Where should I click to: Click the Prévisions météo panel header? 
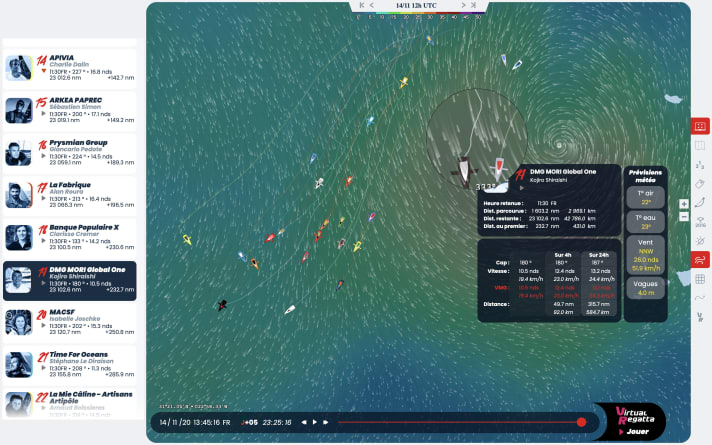click(x=645, y=176)
